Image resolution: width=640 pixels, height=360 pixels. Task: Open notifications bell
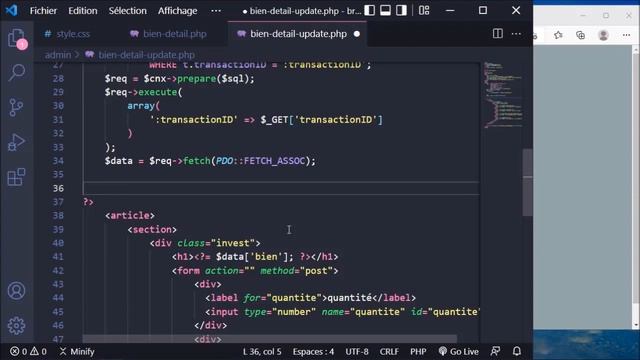tap(517, 351)
